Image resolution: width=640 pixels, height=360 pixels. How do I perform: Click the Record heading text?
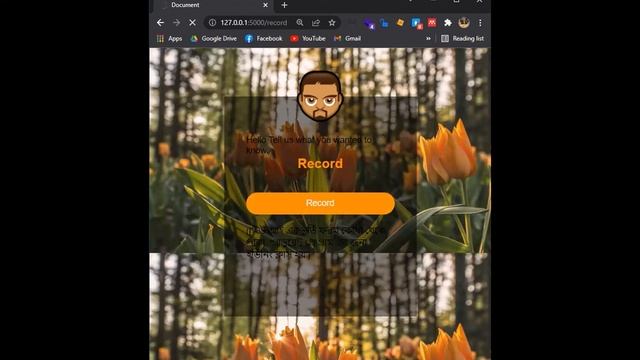[x=320, y=163]
